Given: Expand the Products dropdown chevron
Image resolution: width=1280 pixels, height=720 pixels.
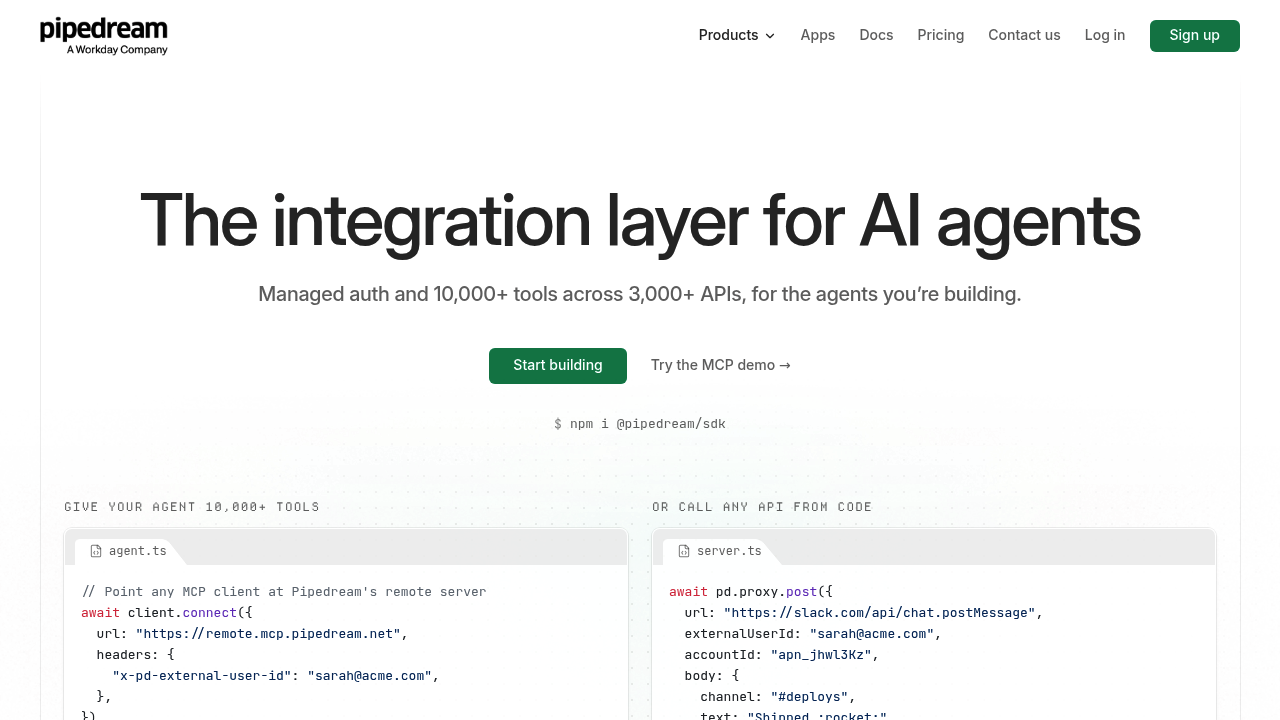Looking at the screenshot, I should point(770,36).
